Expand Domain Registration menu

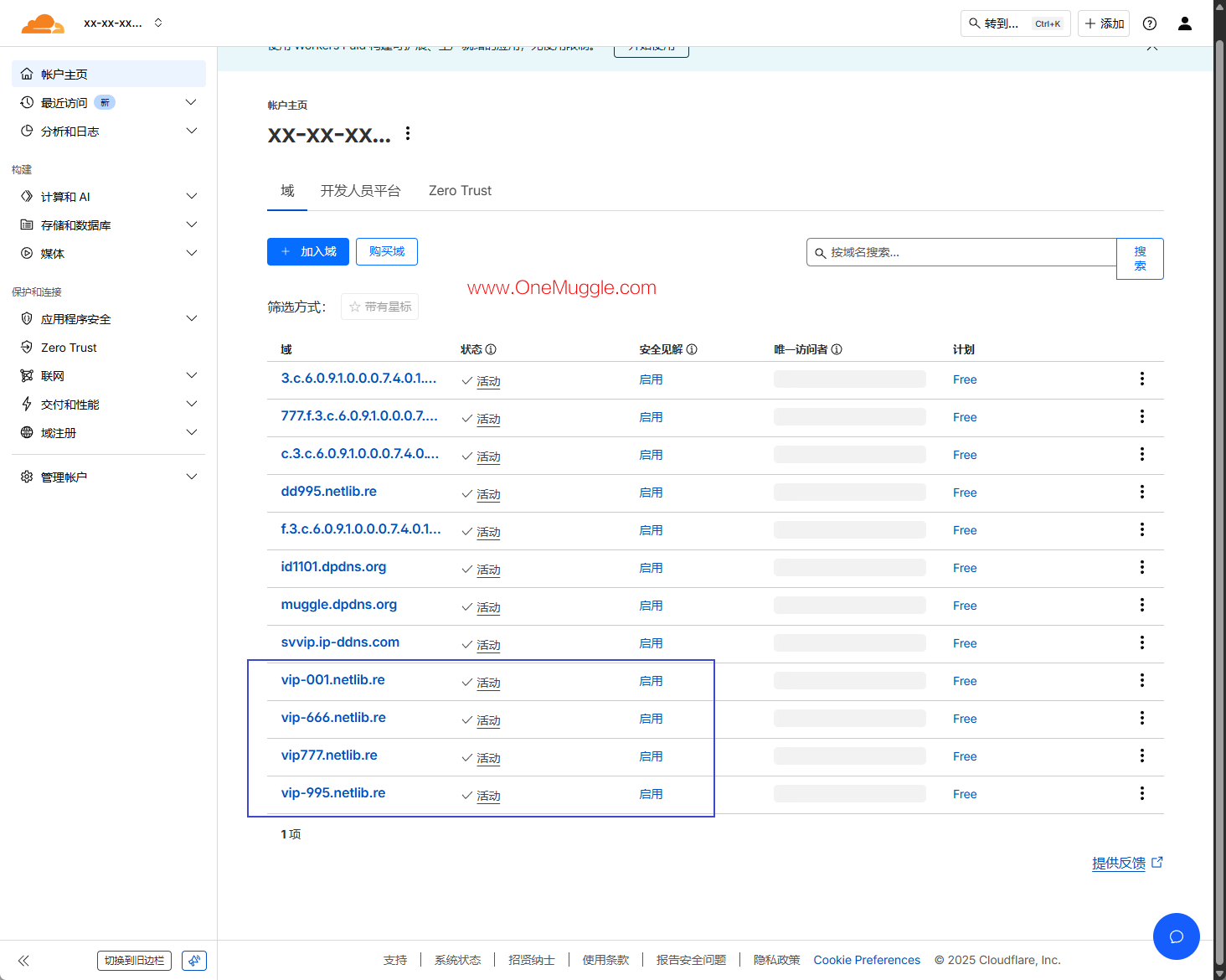(x=191, y=432)
